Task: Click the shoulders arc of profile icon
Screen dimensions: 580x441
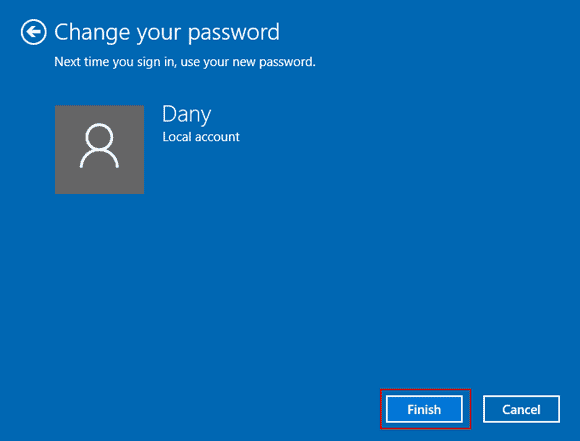Action: click(x=99, y=159)
